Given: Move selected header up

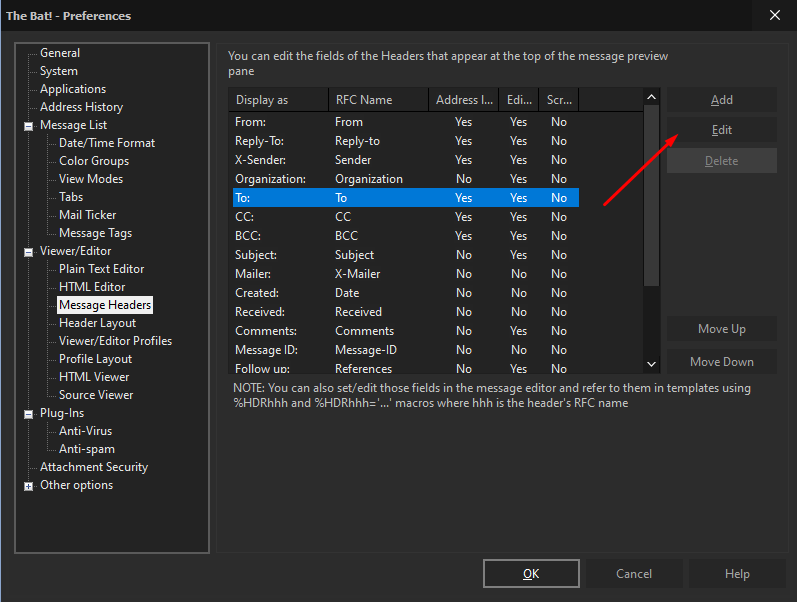Looking at the screenshot, I should tap(721, 329).
